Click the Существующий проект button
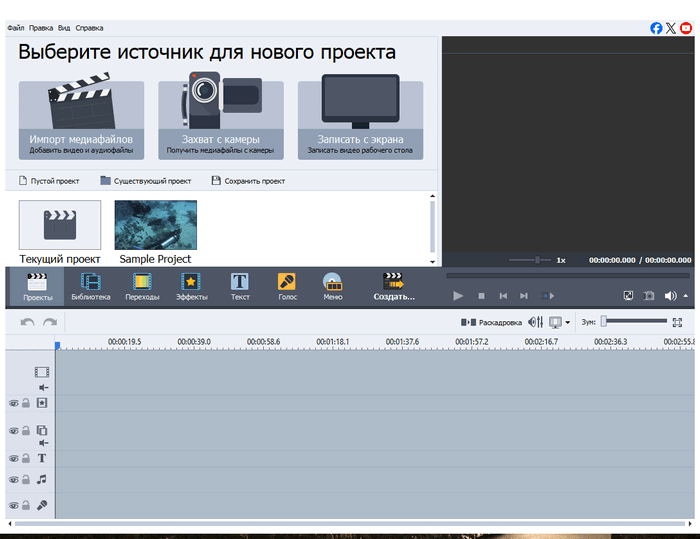This screenshot has height=539, width=700. [x=145, y=181]
